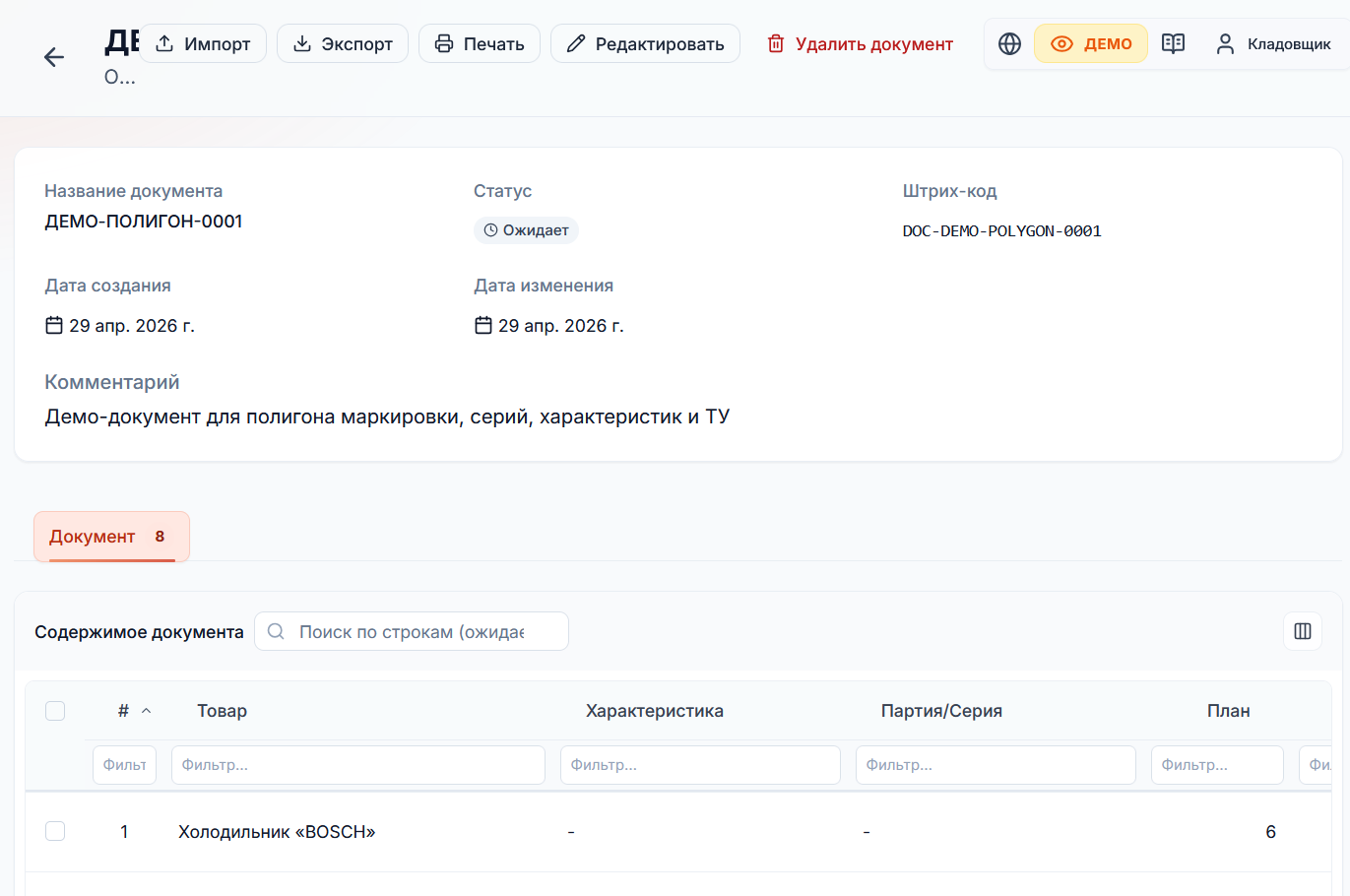Delete document via Удалить документ
Screen dimensions: 1350x896
click(861, 43)
